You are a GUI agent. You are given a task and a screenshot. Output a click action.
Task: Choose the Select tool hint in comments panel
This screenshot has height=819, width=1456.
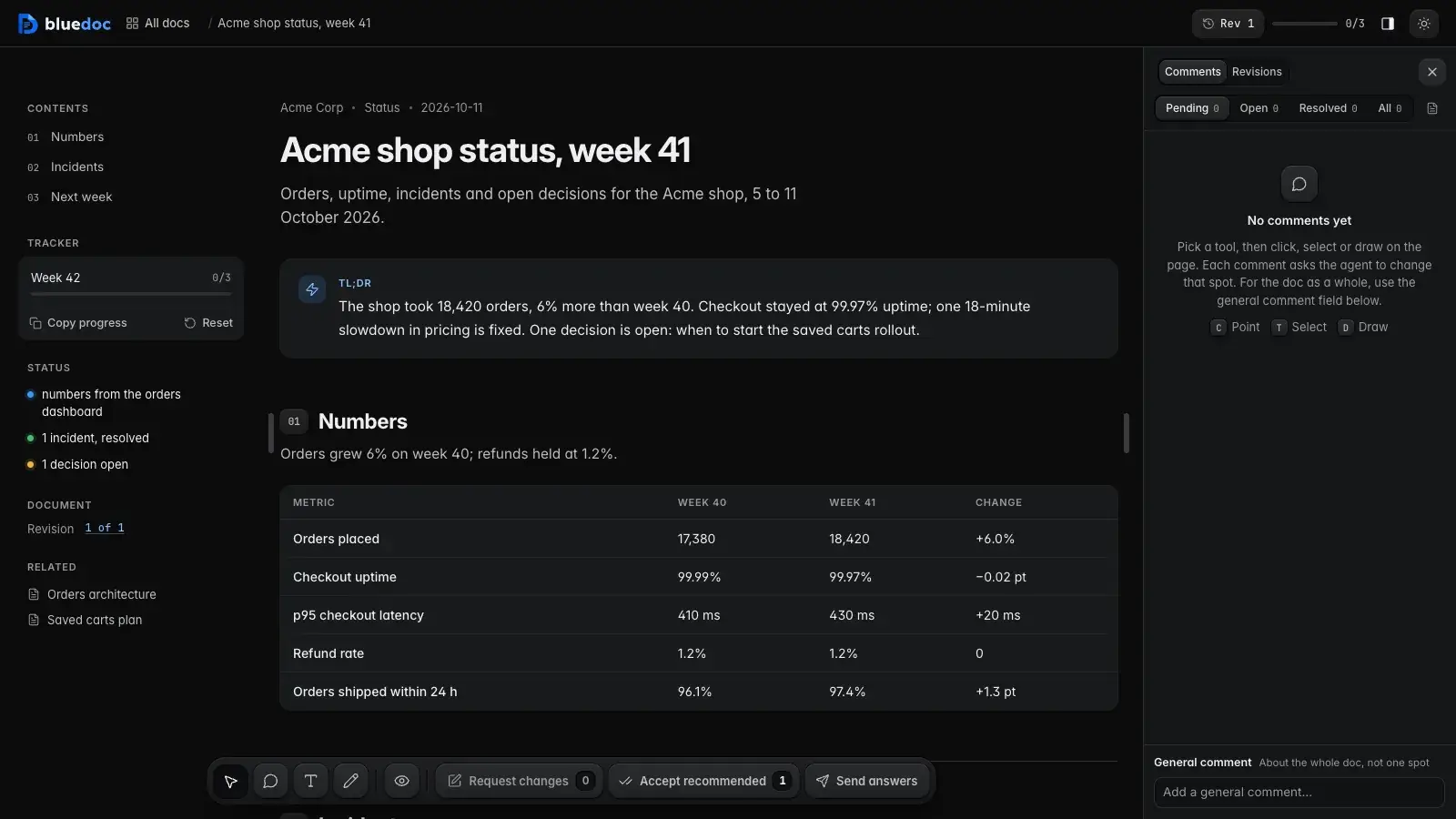[x=1299, y=328]
